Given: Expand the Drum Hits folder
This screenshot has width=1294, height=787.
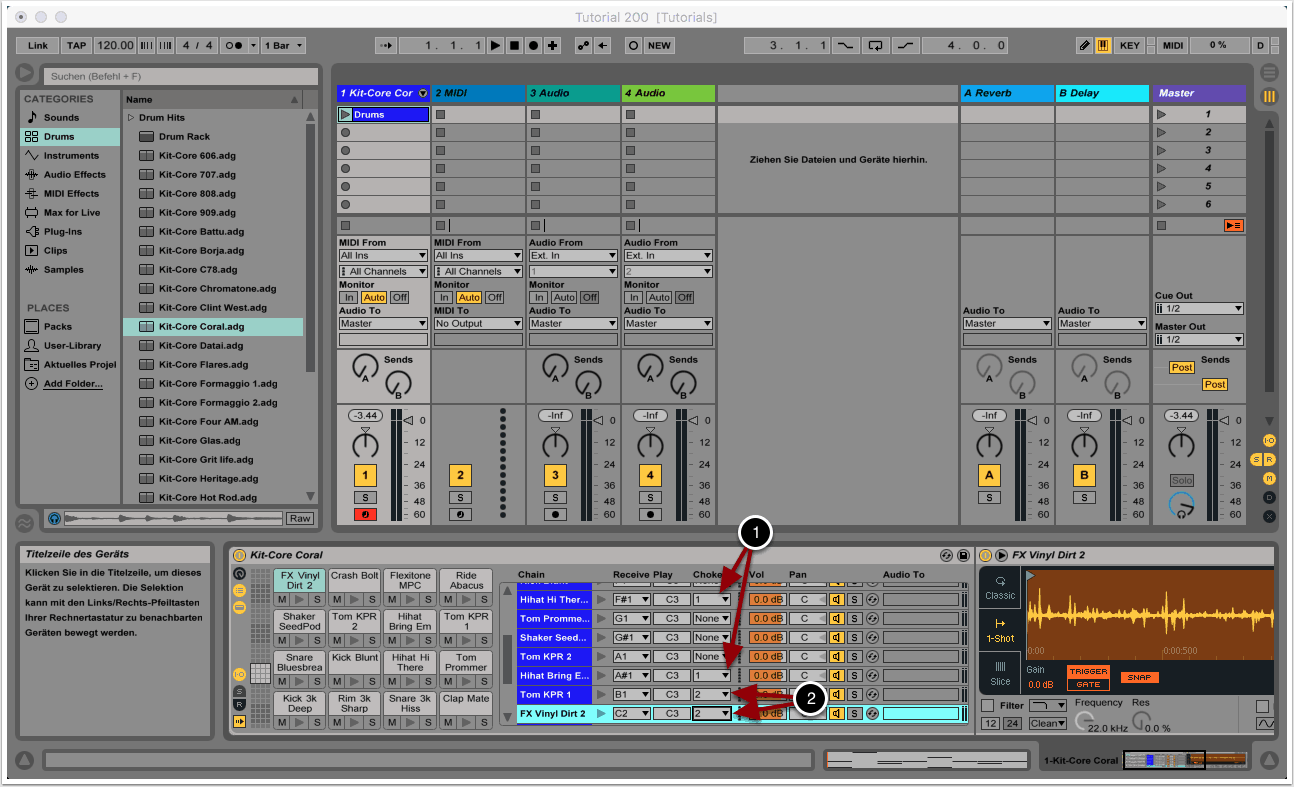Looking at the screenshot, I should pyautogui.click(x=130, y=118).
